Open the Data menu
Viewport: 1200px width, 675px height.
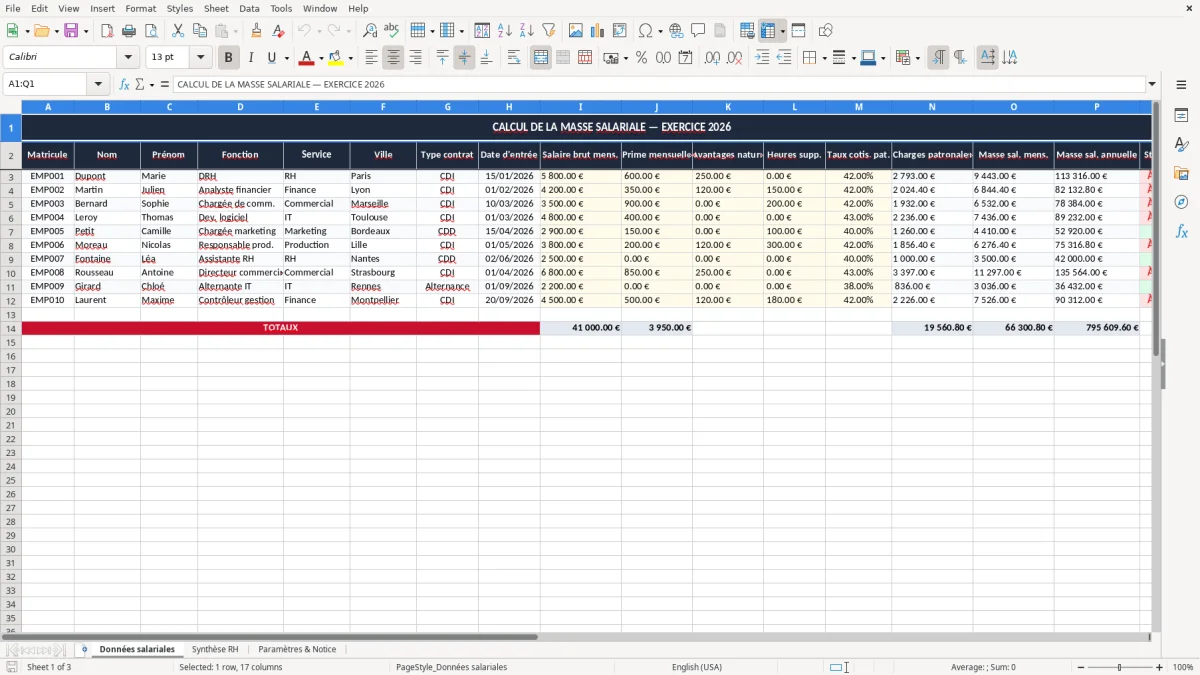(x=249, y=8)
